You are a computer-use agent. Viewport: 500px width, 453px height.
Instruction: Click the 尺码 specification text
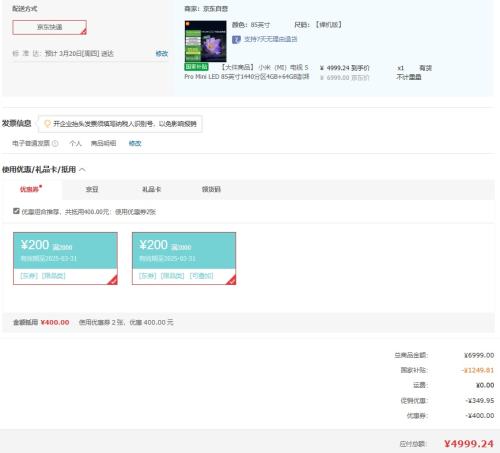coord(318,25)
